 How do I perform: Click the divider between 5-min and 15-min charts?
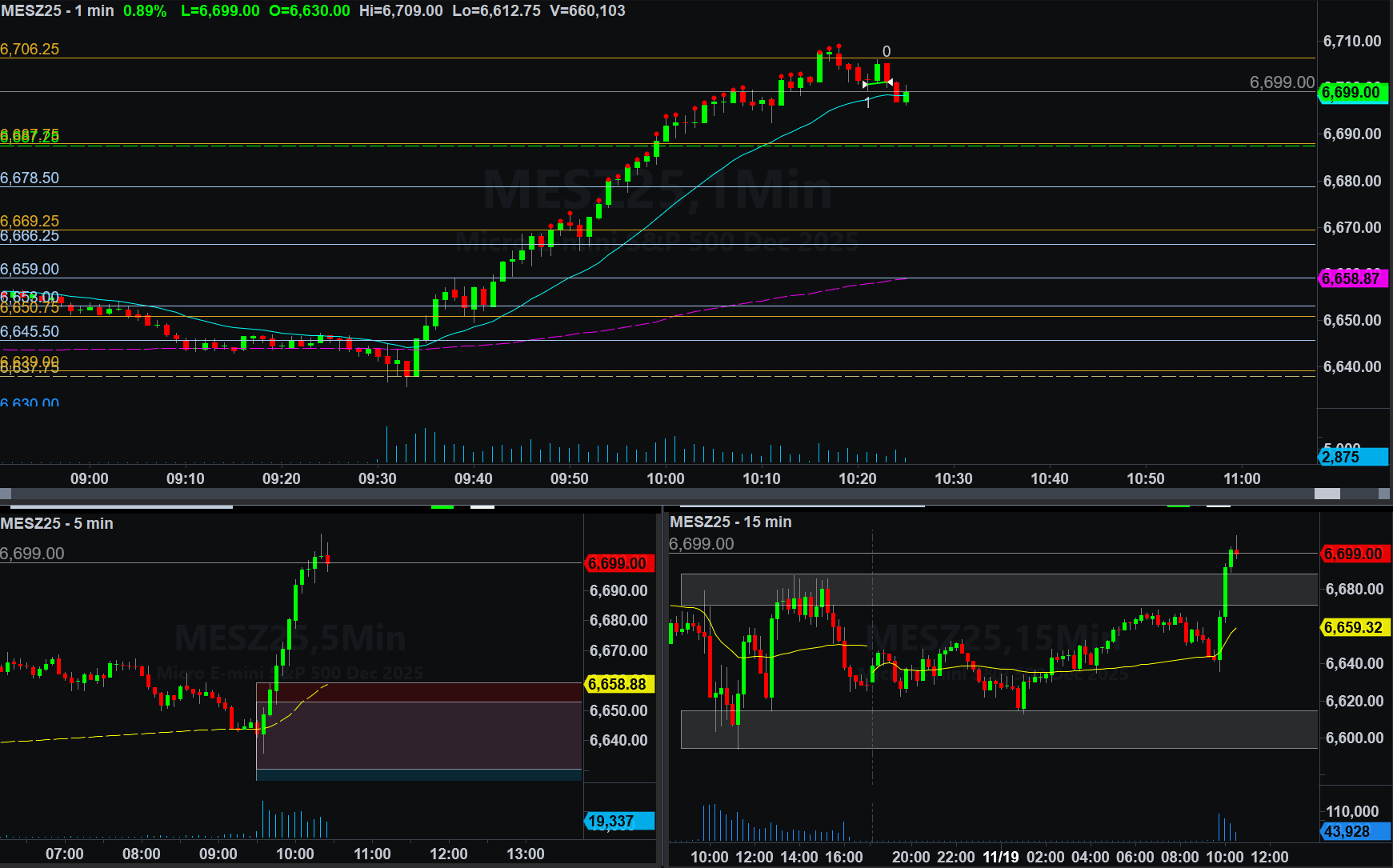pyautogui.click(x=661, y=688)
